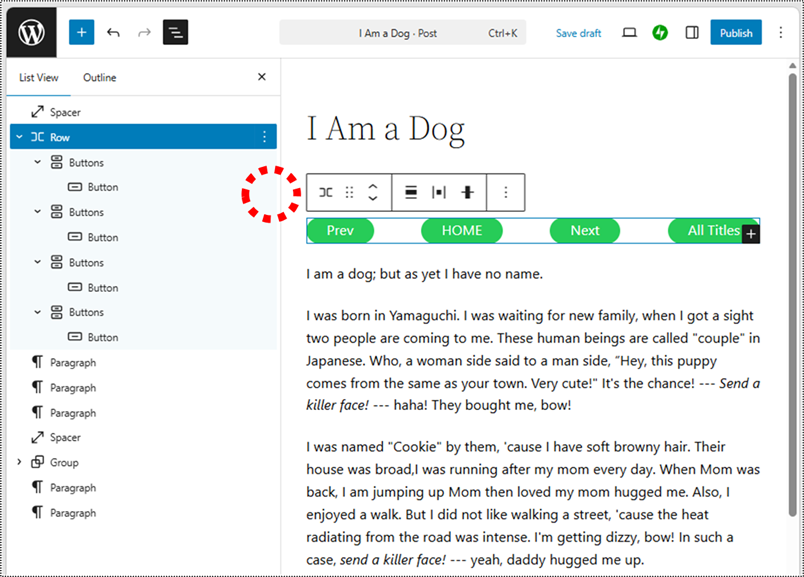Open the top-right Options three-dot menu

point(780,33)
